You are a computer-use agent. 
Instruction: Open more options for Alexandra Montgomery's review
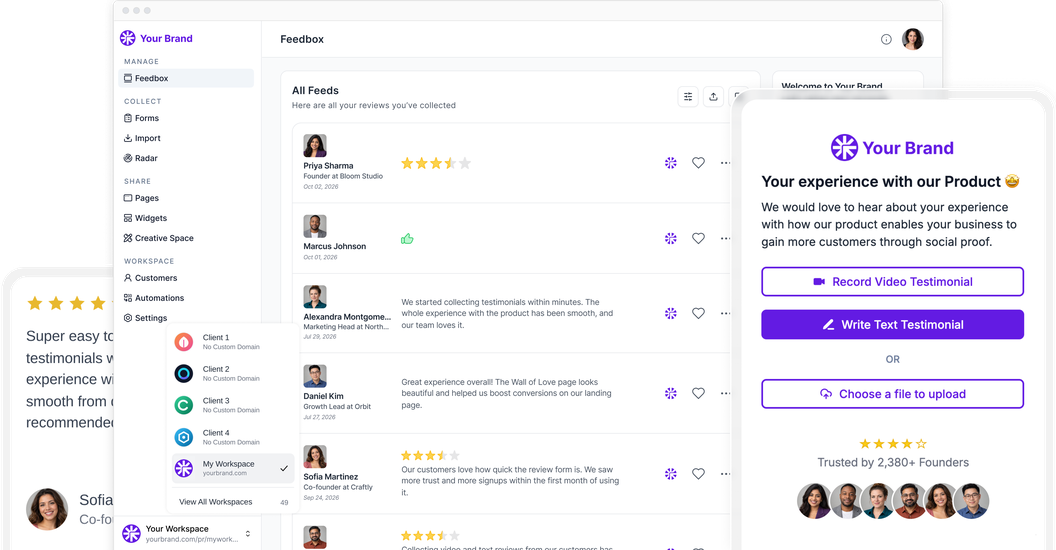tap(725, 313)
